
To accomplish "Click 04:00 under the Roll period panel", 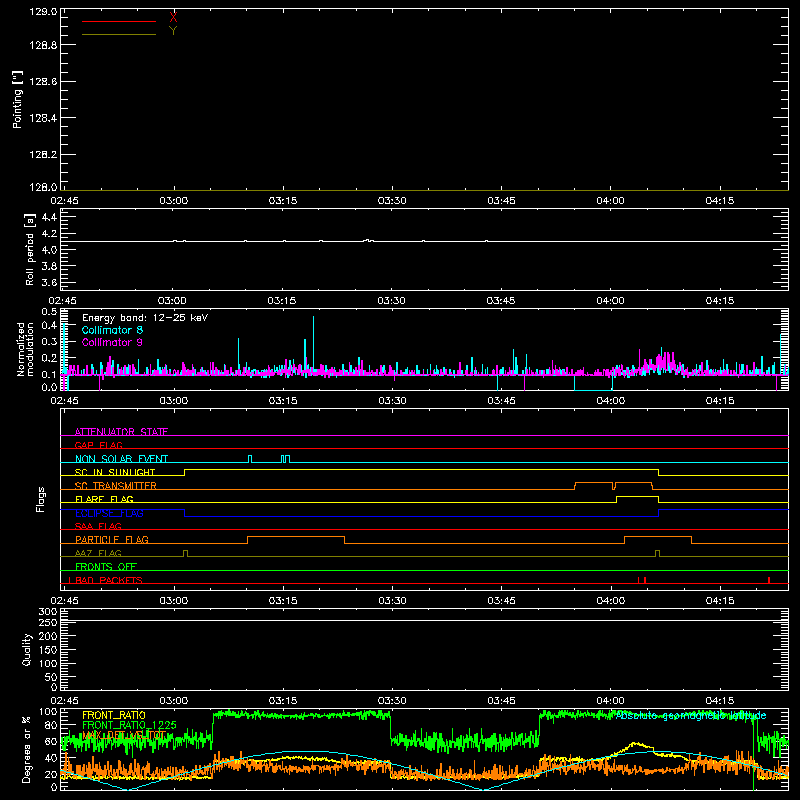I will [x=610, y=301].
